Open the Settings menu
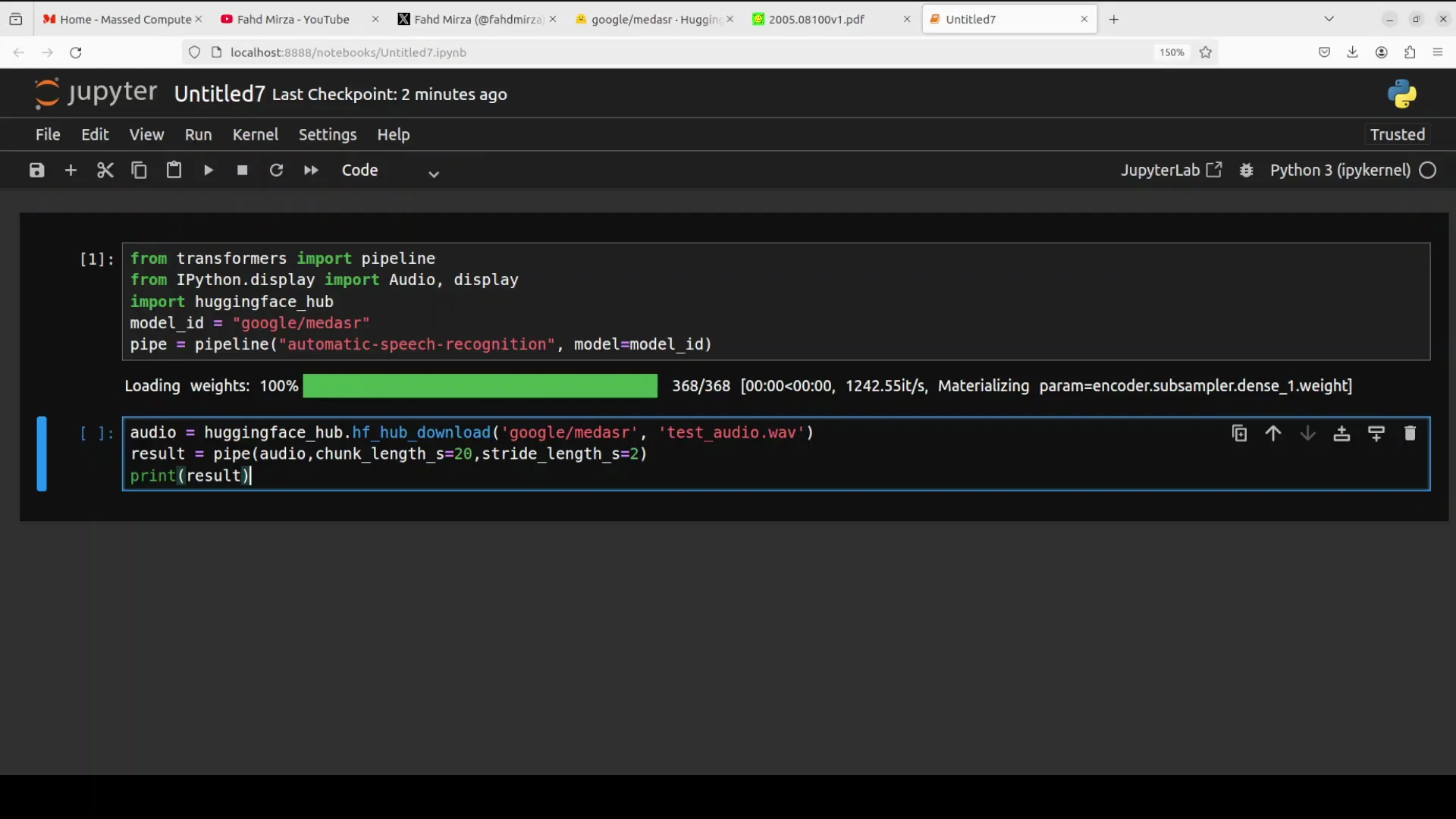Screen dimensions: 1456x819 click(x=327, y=134)
